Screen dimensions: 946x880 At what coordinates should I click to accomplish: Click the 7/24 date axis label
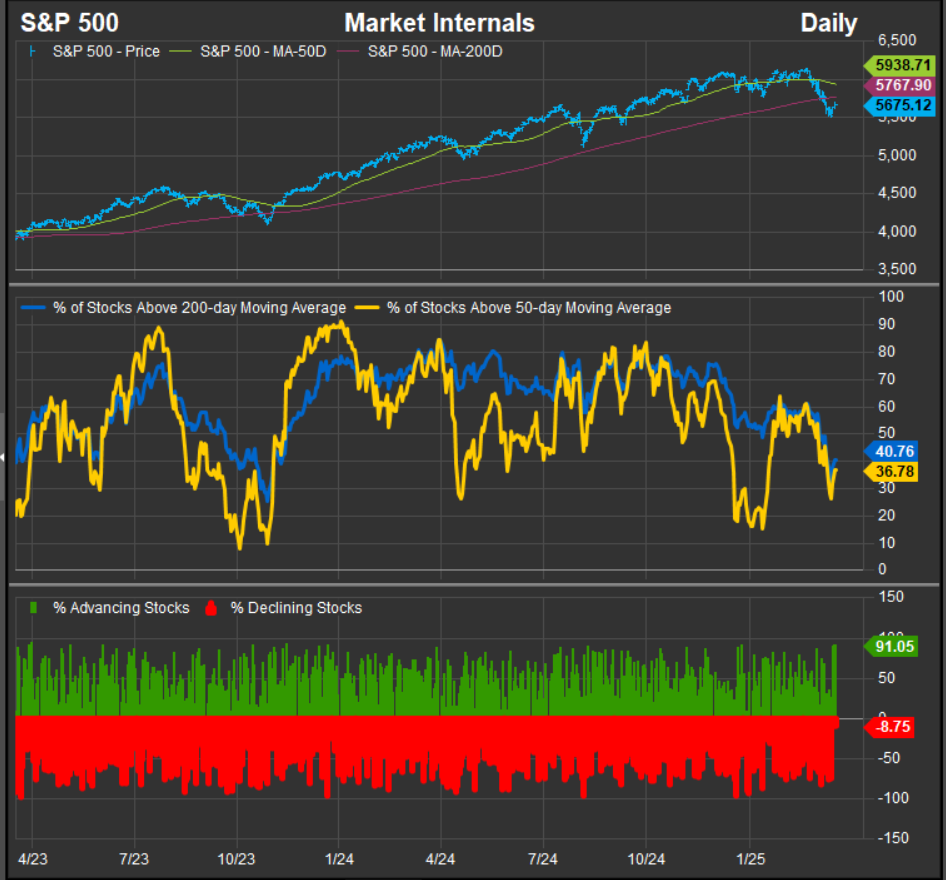click(542, 859)
